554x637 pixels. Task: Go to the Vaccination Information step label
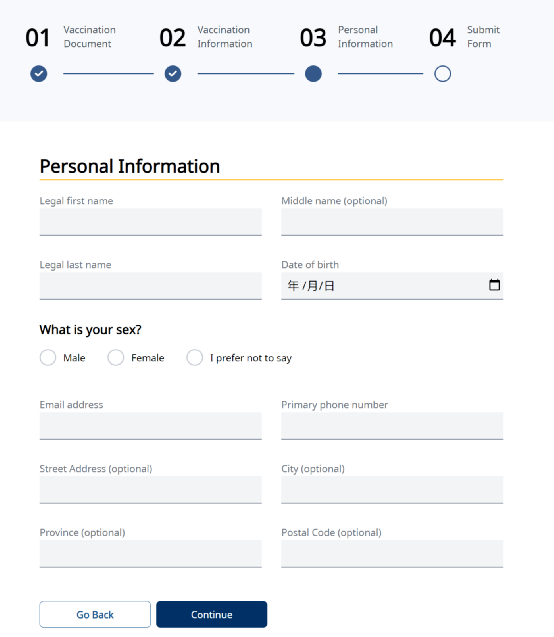[225, 37]
